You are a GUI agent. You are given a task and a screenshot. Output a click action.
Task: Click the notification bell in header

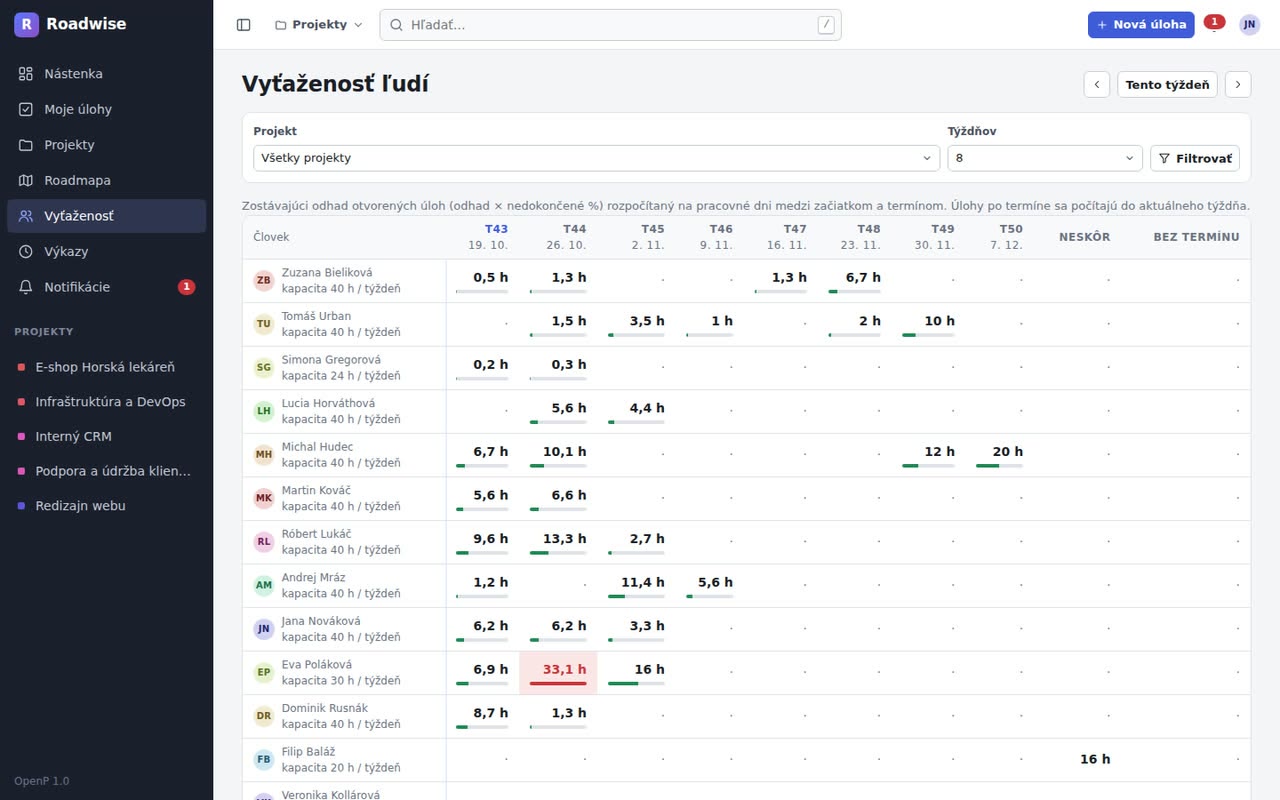tap(1213, 25)
